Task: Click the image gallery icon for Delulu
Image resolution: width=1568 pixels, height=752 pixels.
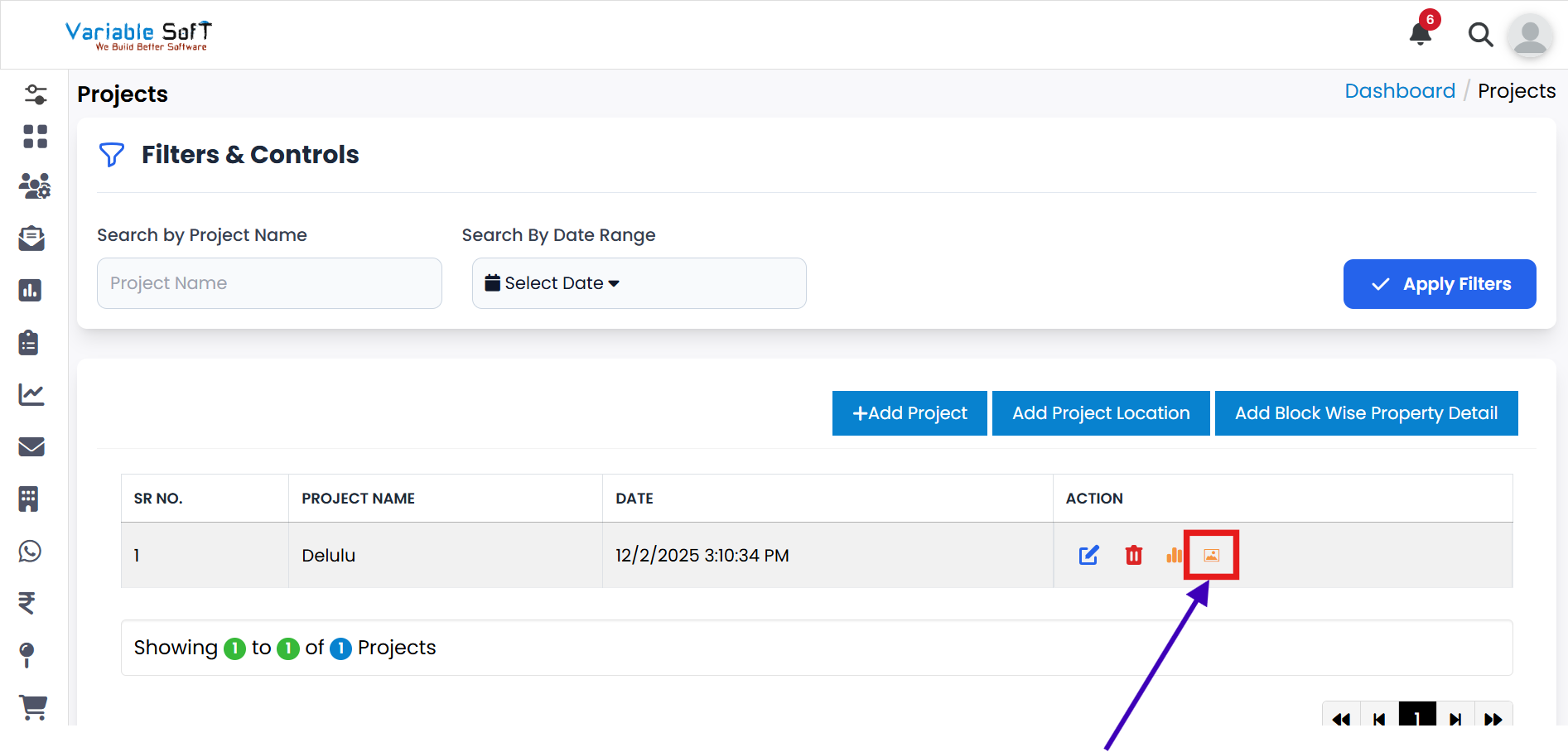Action: point(1211,555)
